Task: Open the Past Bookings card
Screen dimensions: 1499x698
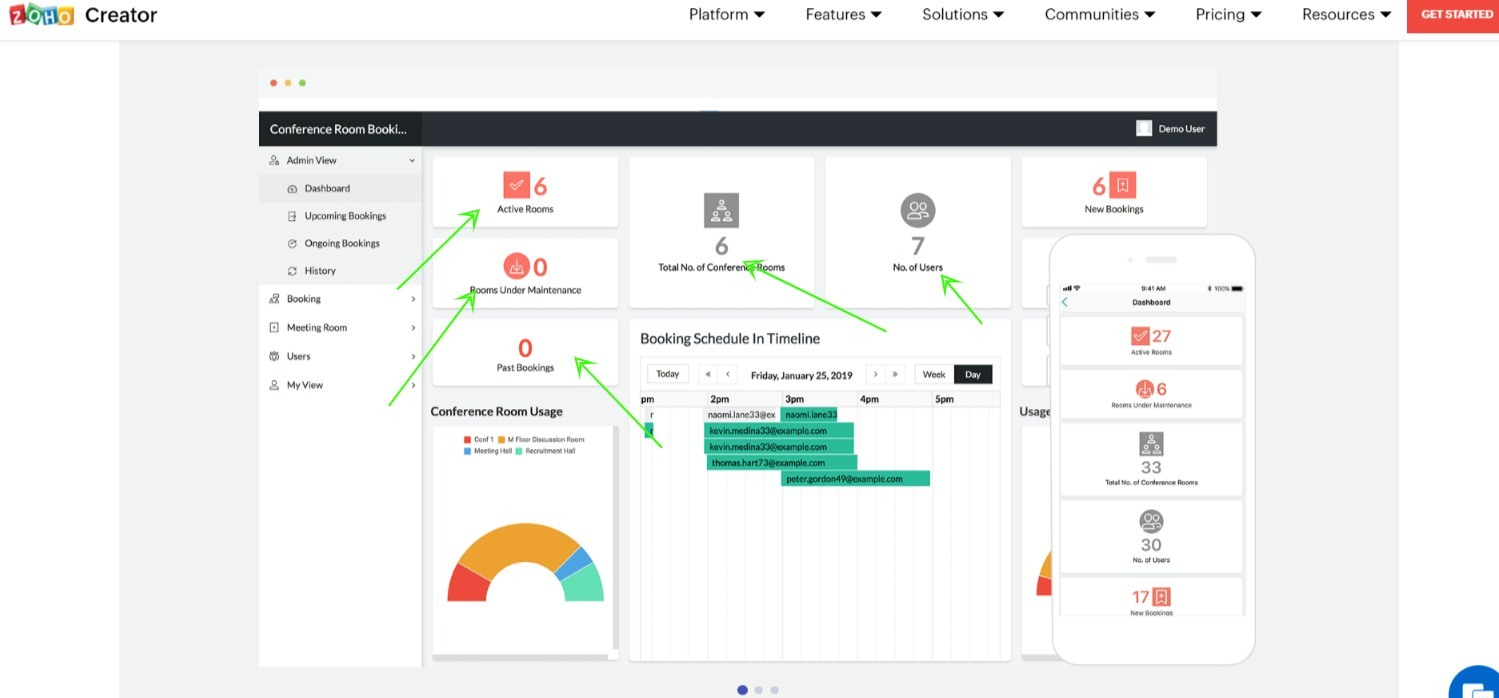Action: pos(525,353)
